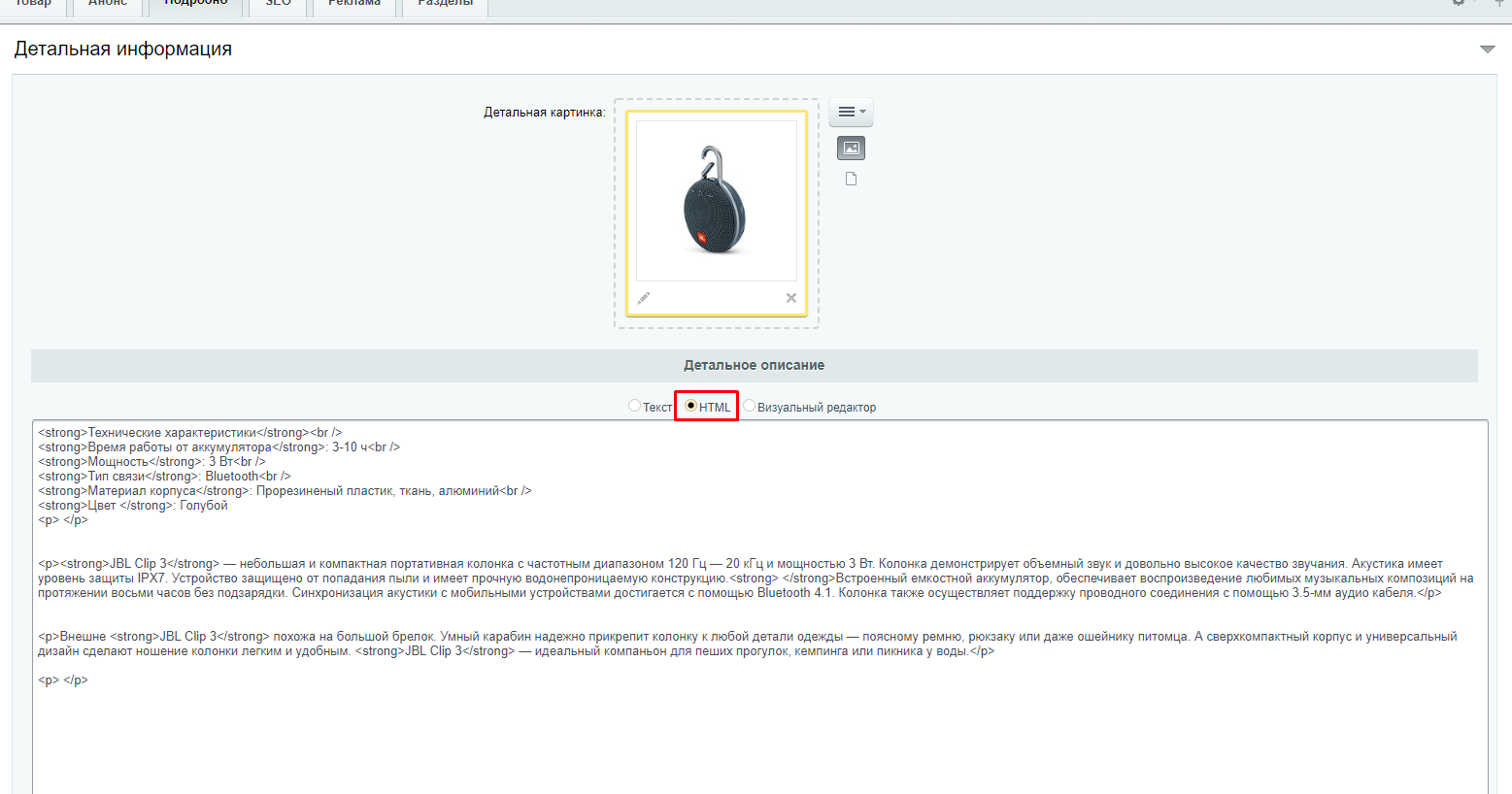
Task: Collapse the Детальная информация section
Action: [1487, 50]
